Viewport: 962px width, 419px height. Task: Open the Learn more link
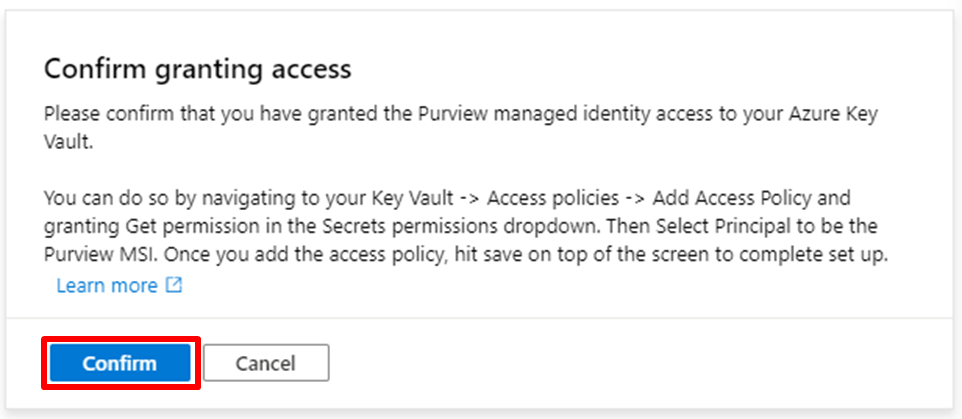[107, 285]
